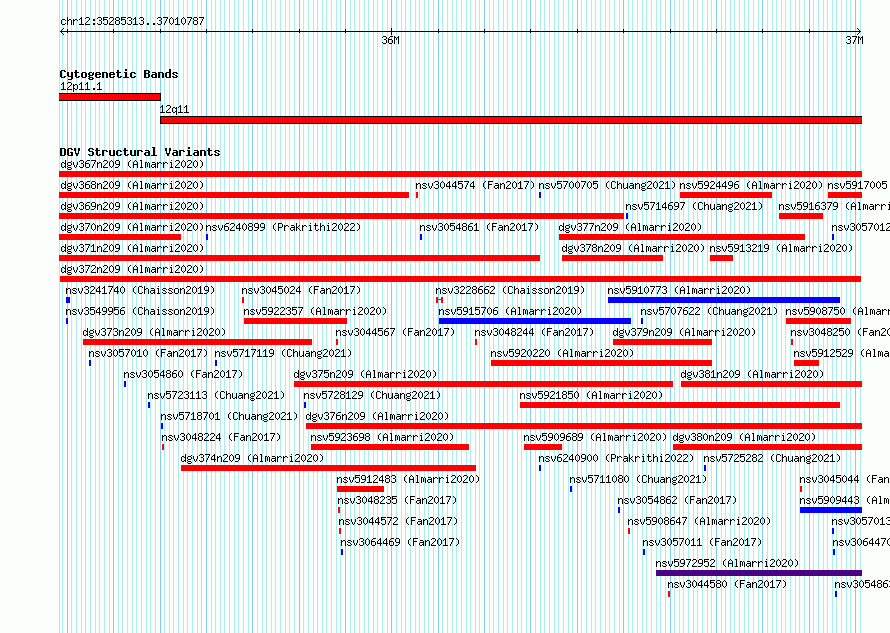
Task: Click dgv374n209 (Almarri2020) label
Action: pos(252,458)
